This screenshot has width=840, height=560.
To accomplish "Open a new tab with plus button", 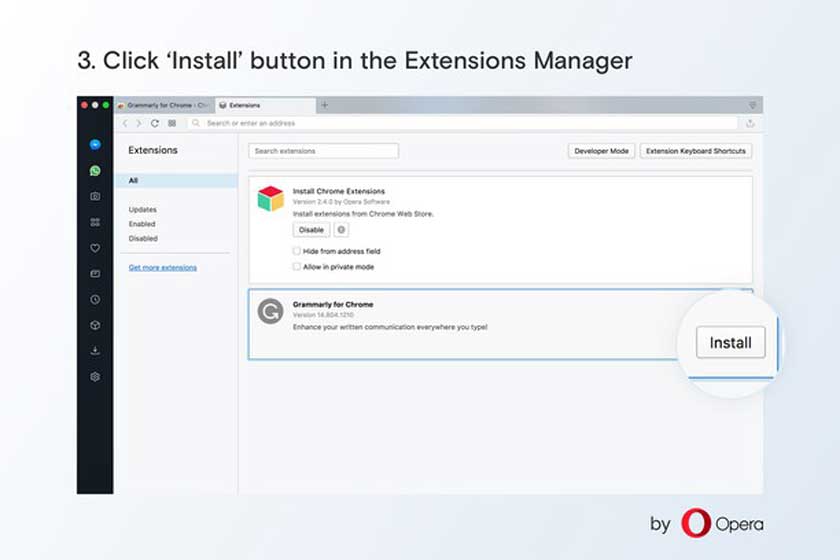I will click(325, 105).
